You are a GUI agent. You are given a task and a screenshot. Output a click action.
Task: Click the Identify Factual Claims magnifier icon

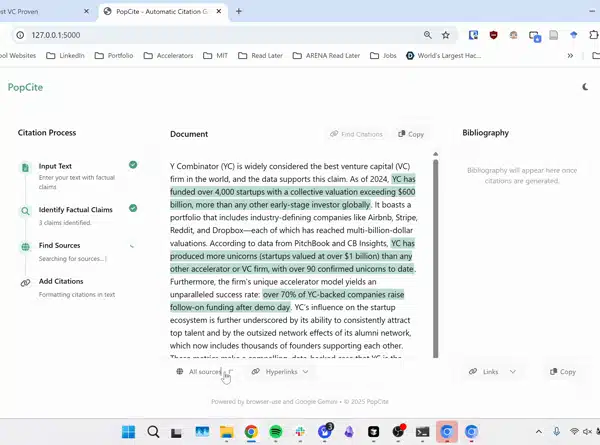click(25, 211)
